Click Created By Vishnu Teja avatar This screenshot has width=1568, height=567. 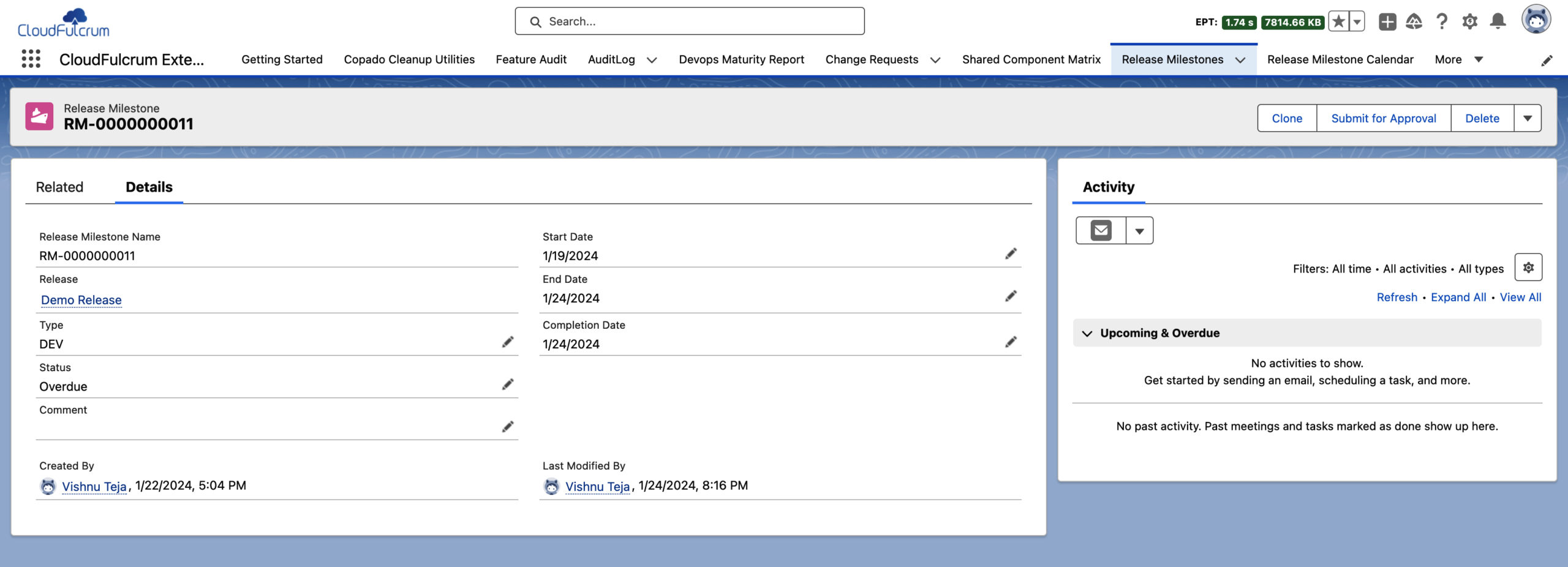coord(48,487)
